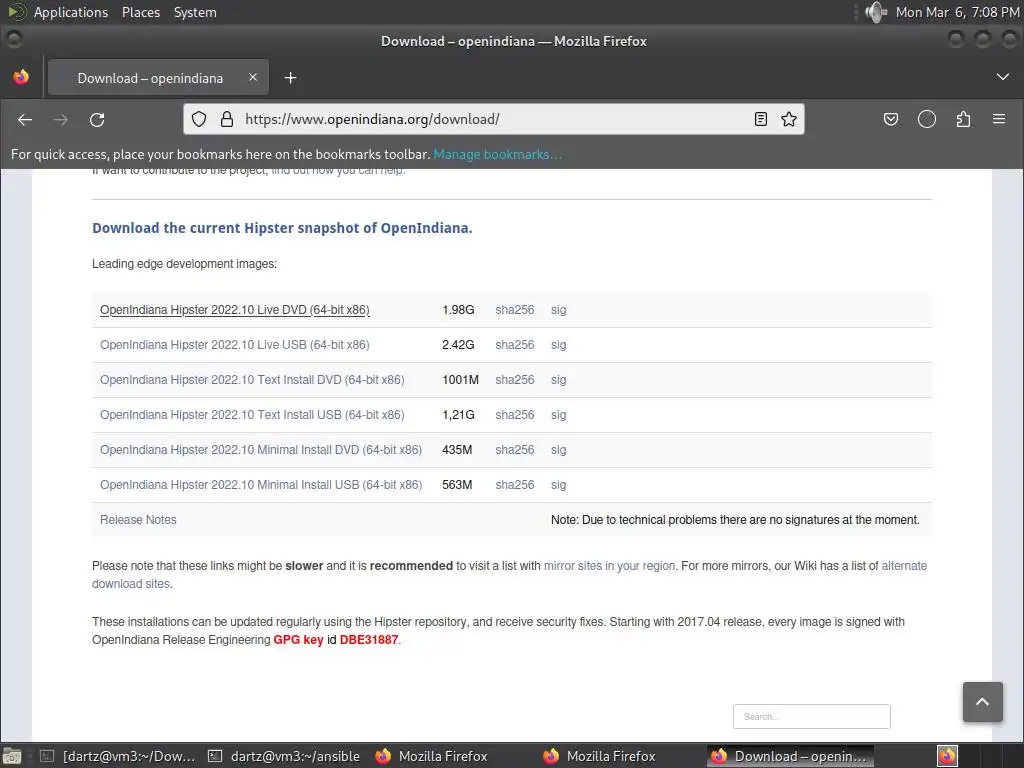Open the Places menu
Viewport: 1024px width, 768px height.
[x=140, y=12]
